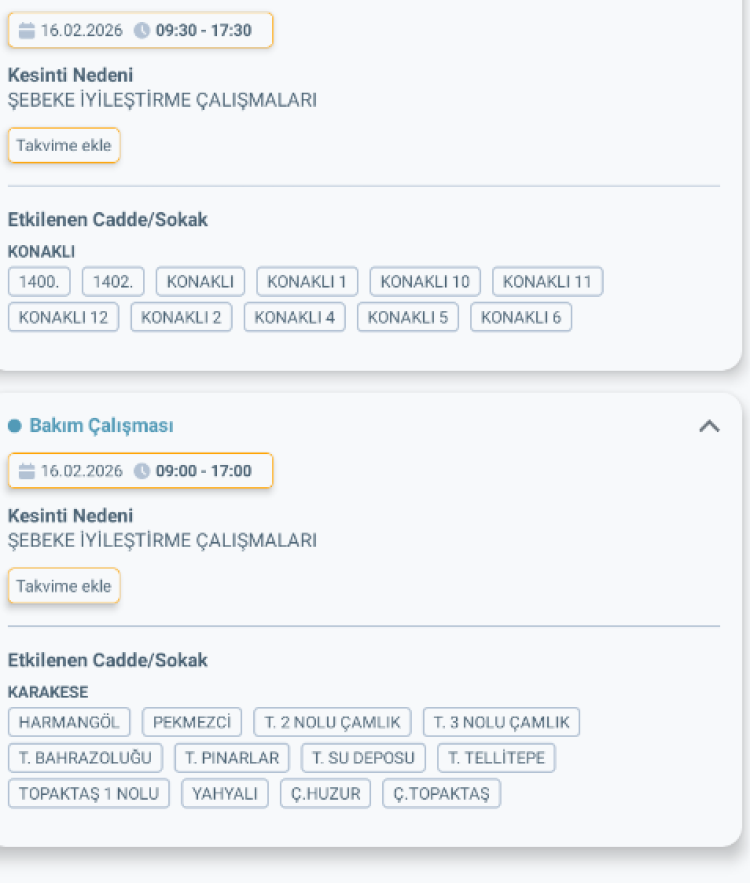750x883 pixels.
Task: Click calendar icon beside 09:30 - 17:30
Action: (27, 30)
